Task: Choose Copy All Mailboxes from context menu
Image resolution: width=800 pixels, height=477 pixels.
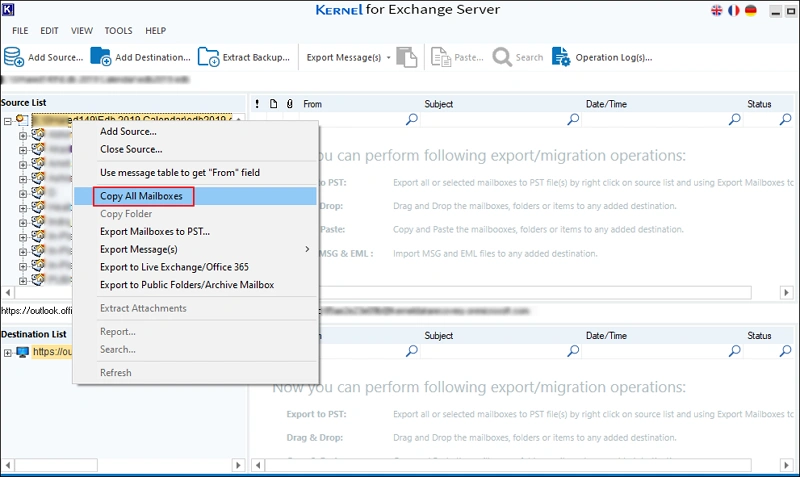Action: [195, 196]
